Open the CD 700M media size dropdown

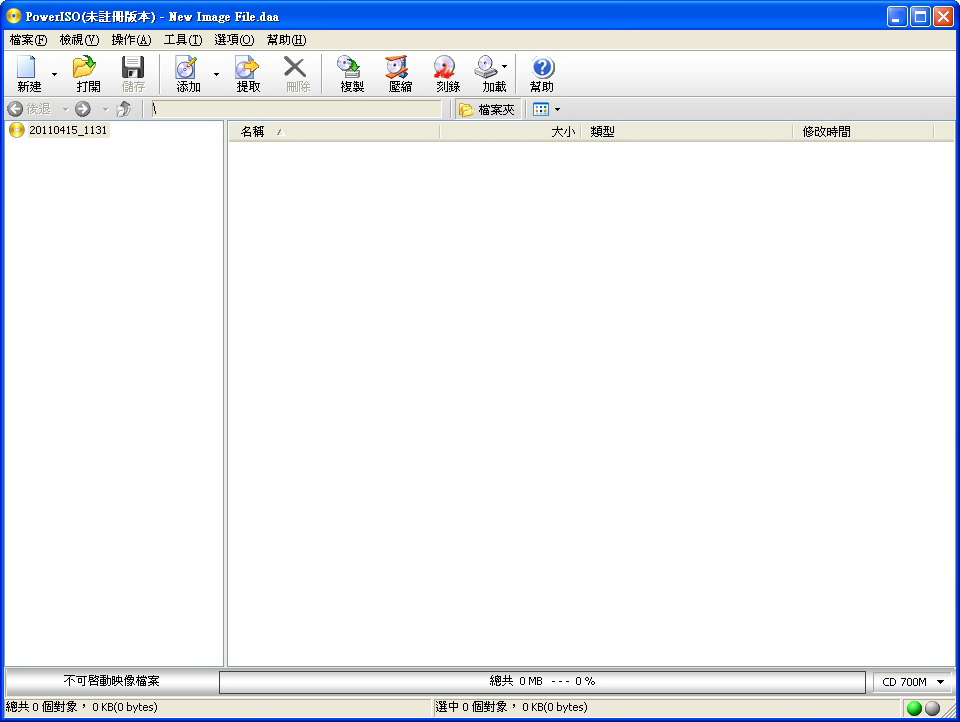913,682
